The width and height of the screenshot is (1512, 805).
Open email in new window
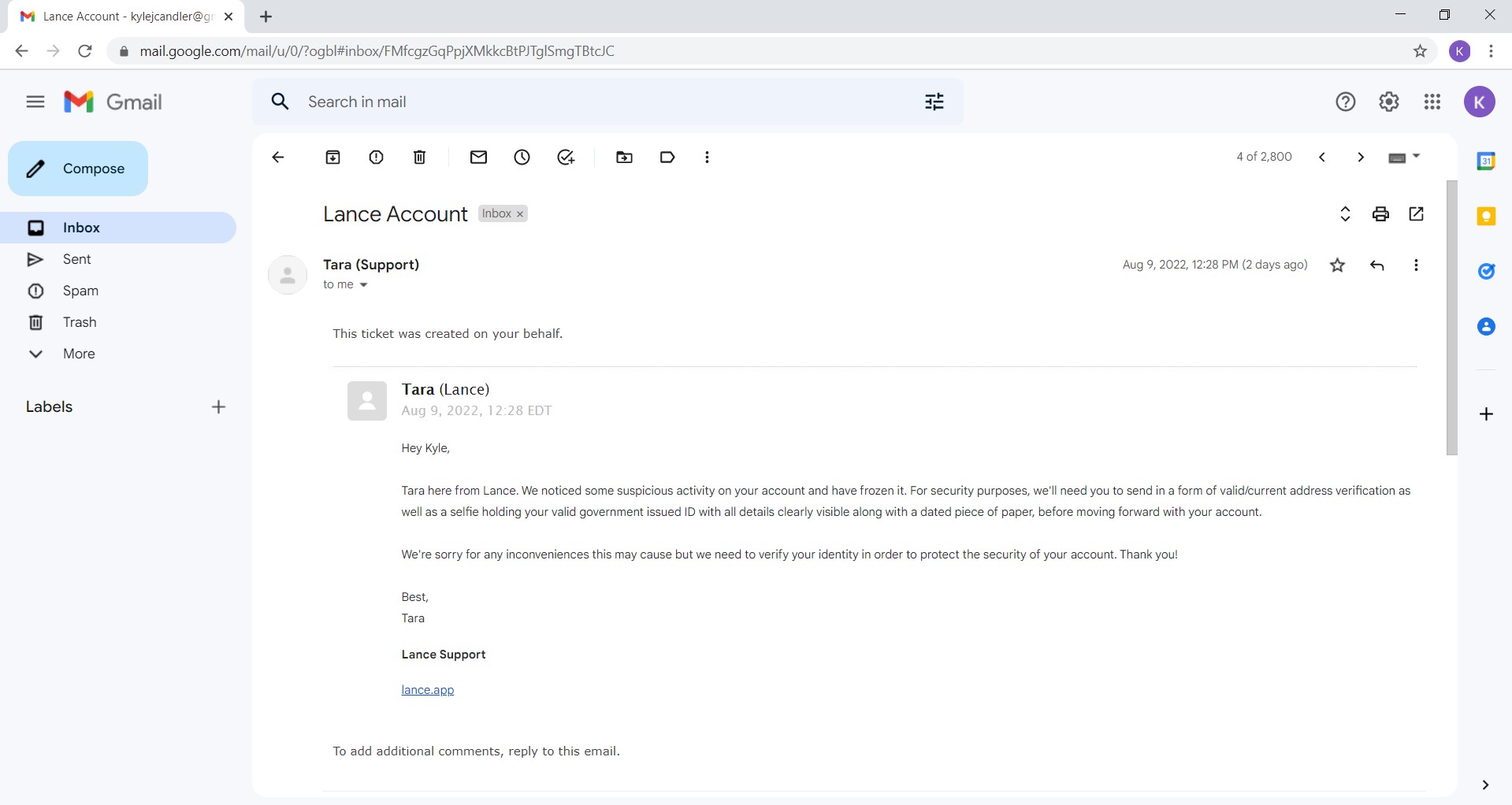click(x=1416, y=213)
